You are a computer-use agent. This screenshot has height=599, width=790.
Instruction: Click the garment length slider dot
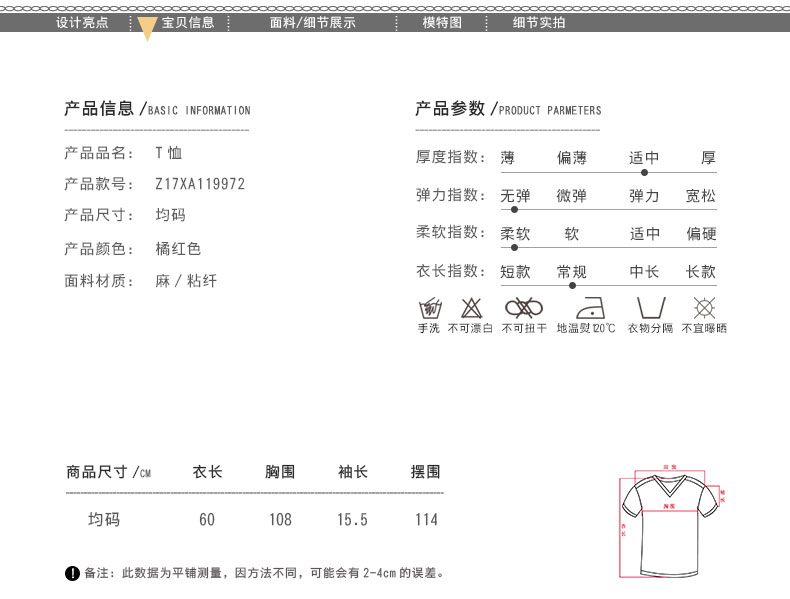572,286
